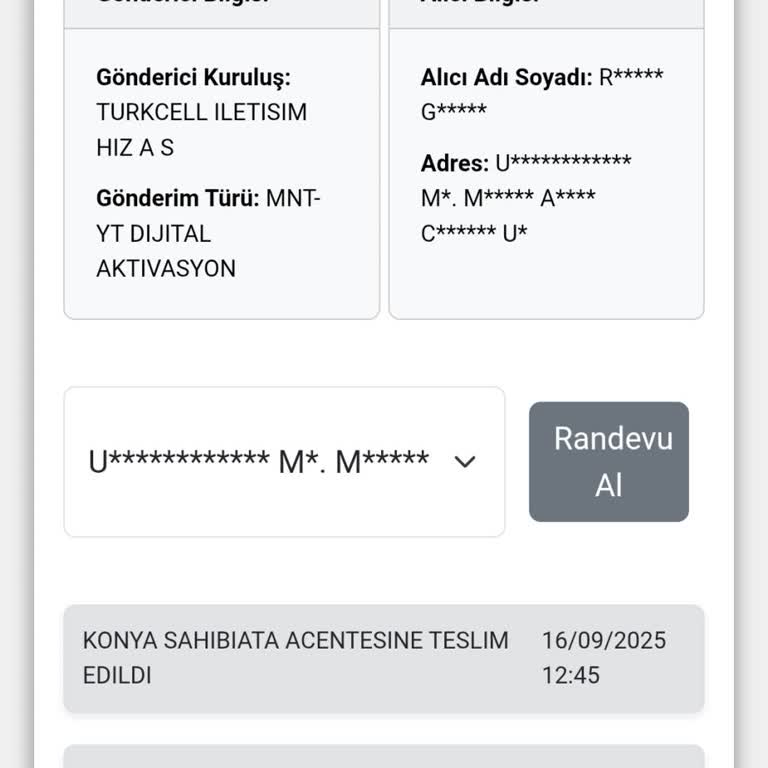Click the masked M*. M***** A**** address line
Viewport: 768px width, 768px height.
[x=508, y=198]
